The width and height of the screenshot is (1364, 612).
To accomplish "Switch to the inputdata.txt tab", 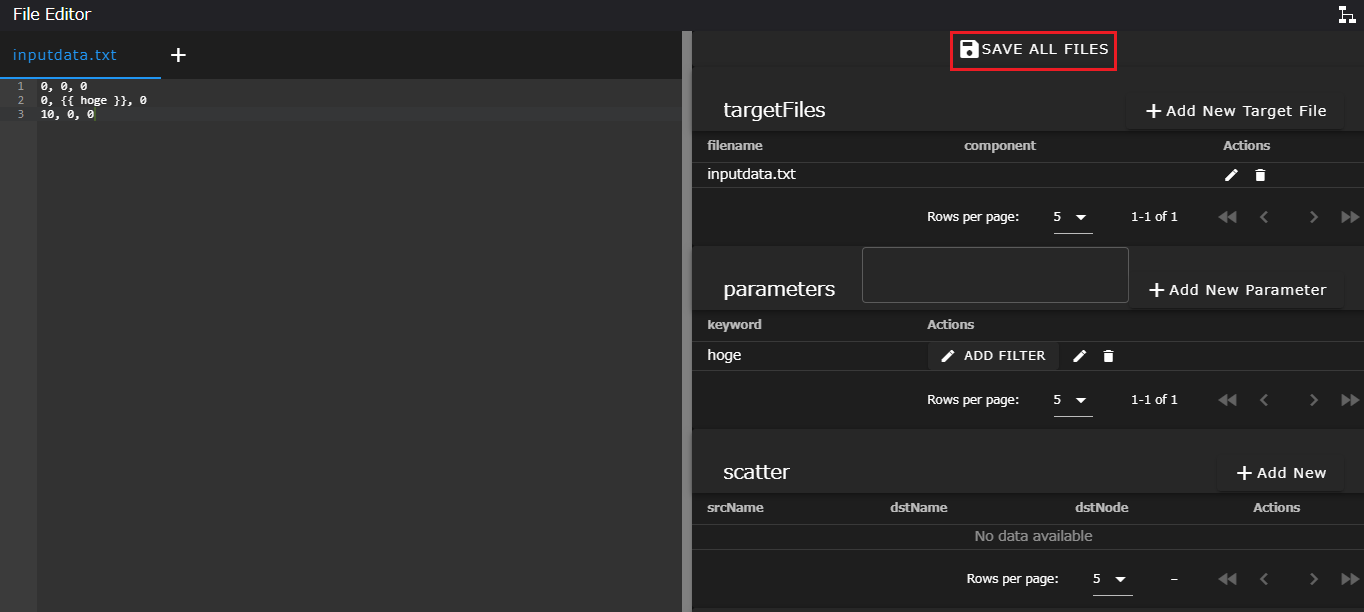I will (x=65, y=55).
